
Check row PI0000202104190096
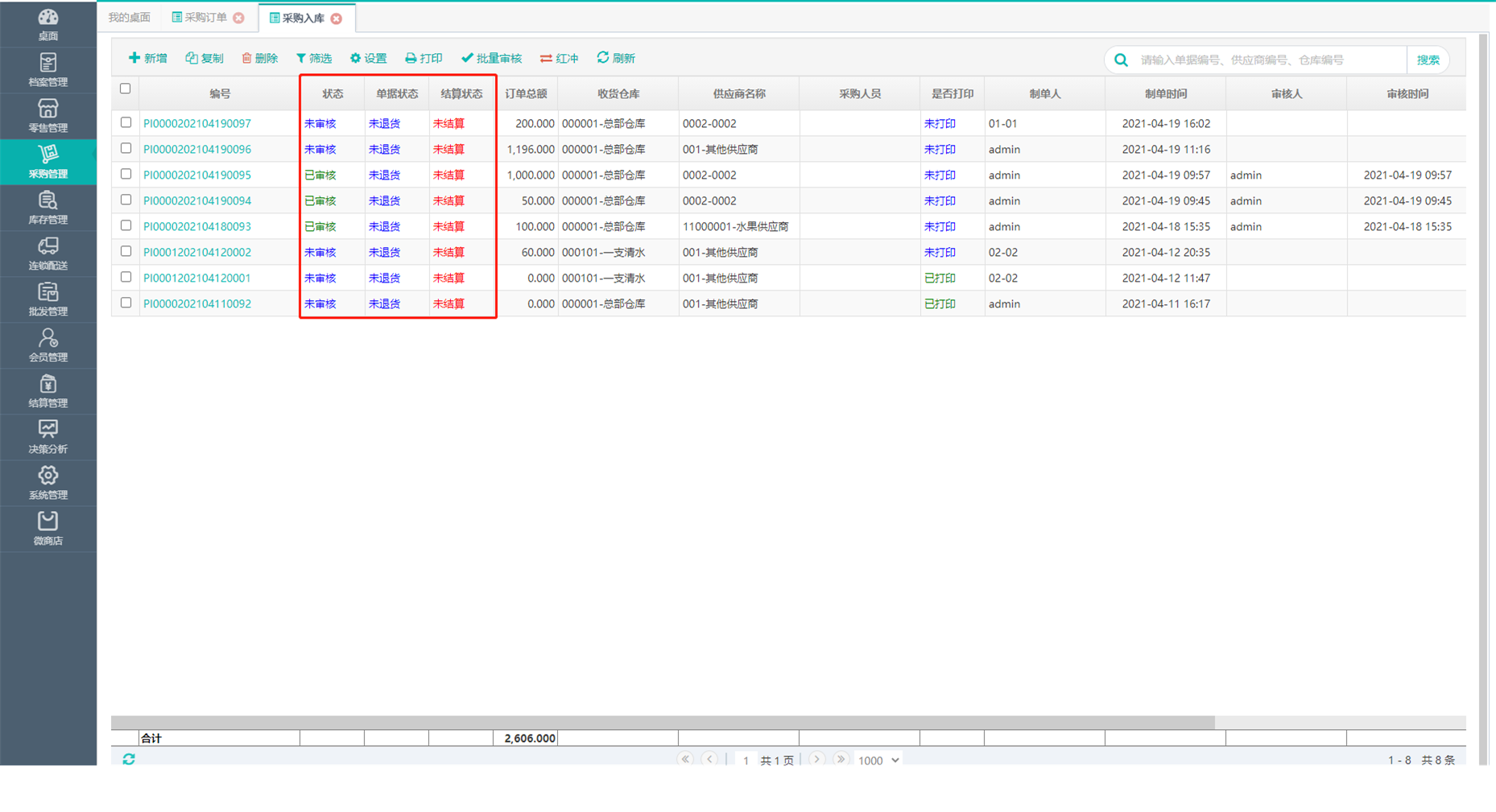click(x=126, y=148)
